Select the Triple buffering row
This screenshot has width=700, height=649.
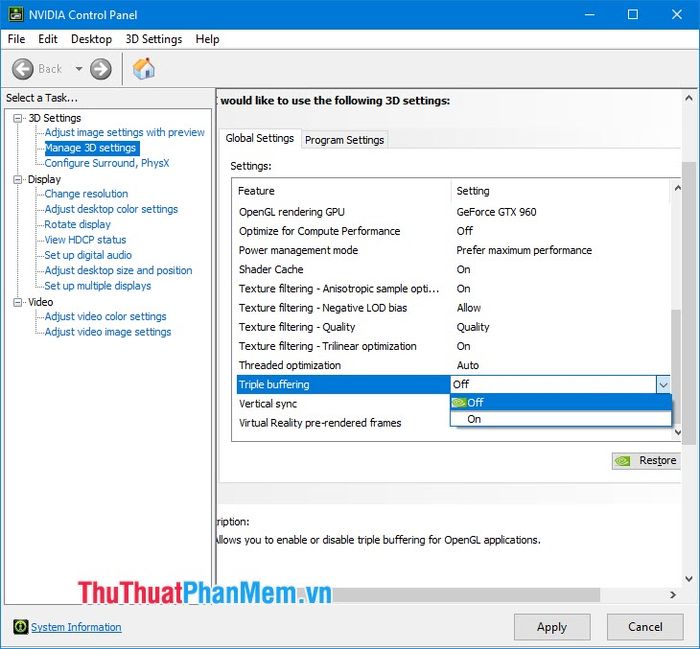tap(343, 384)
